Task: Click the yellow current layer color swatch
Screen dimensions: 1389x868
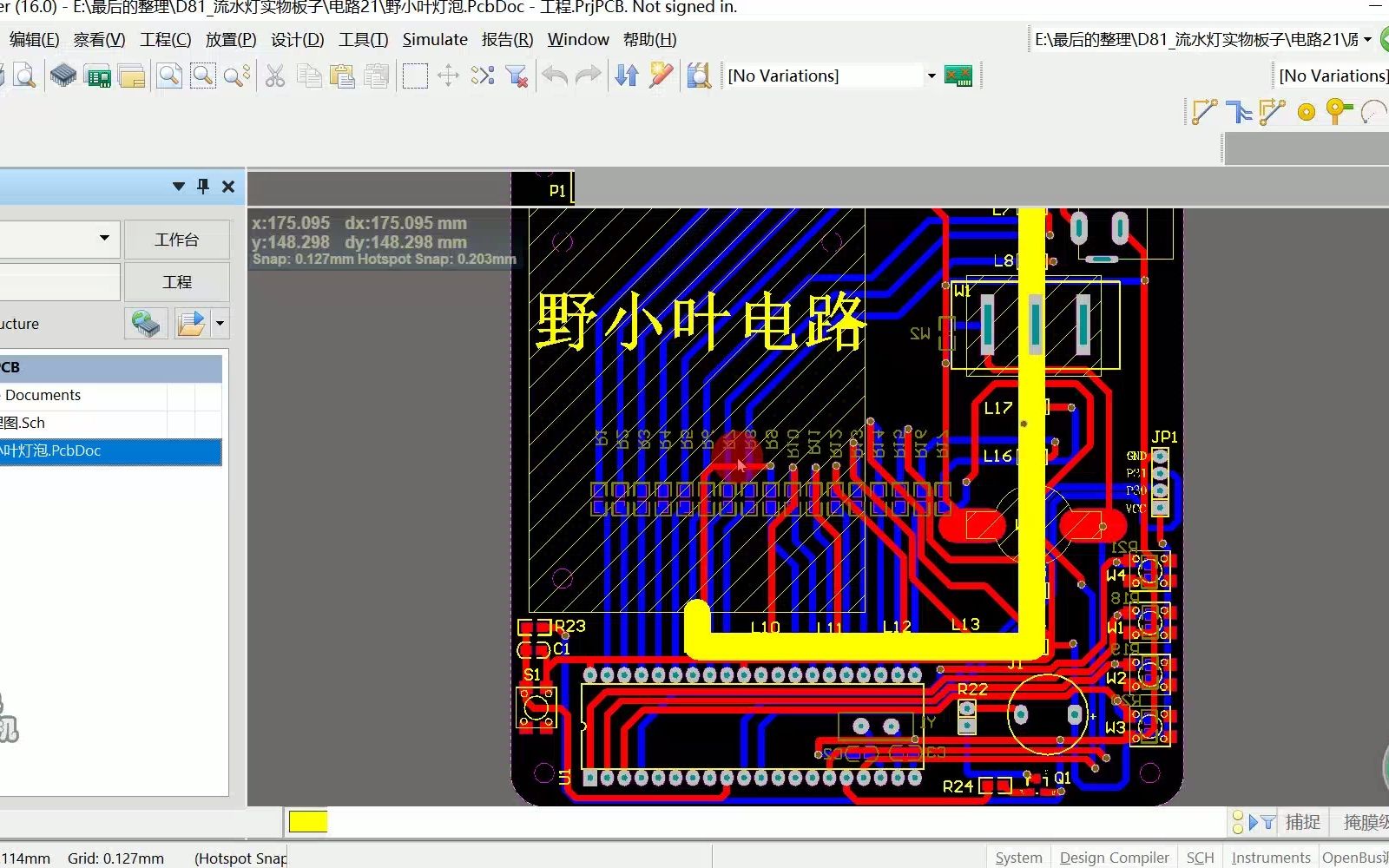Action: pos(308,822)
